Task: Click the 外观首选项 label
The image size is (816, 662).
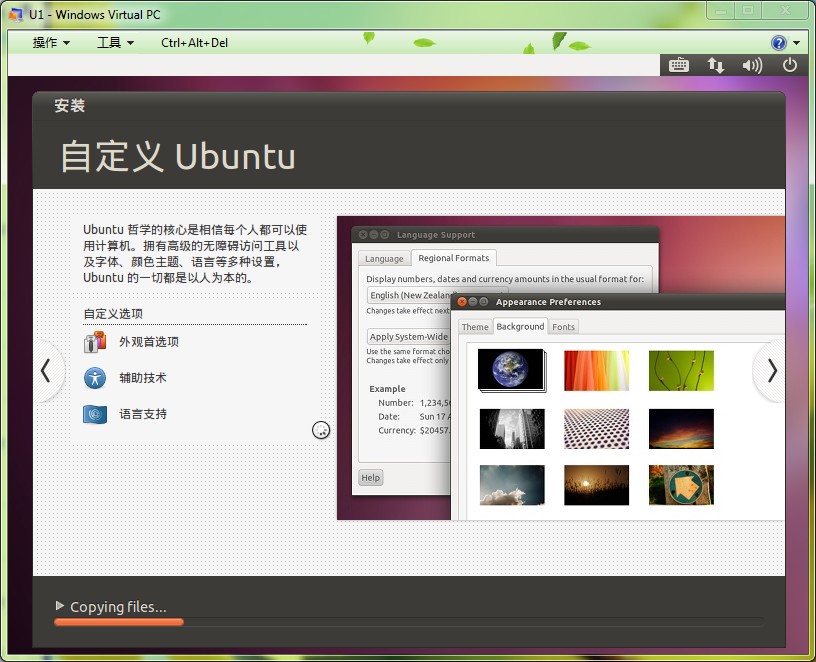Action: tap(149, 342)
